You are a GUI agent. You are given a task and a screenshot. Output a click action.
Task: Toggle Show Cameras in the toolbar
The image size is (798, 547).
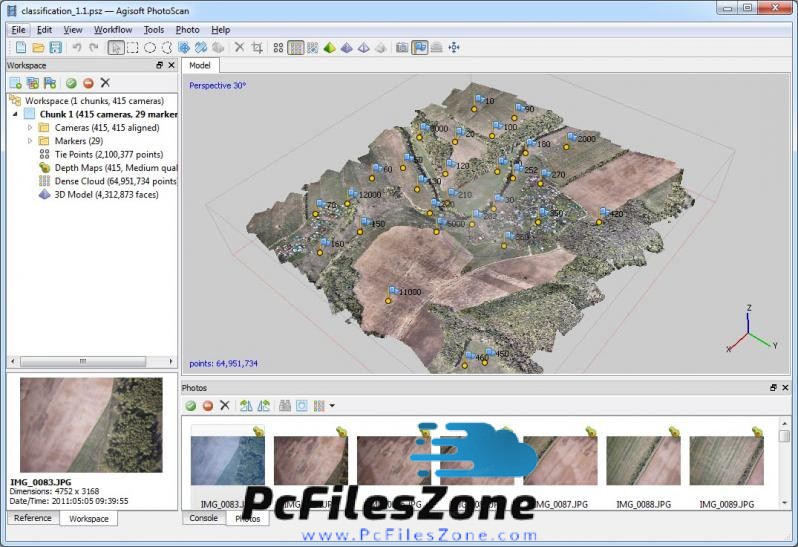point(402,48)
